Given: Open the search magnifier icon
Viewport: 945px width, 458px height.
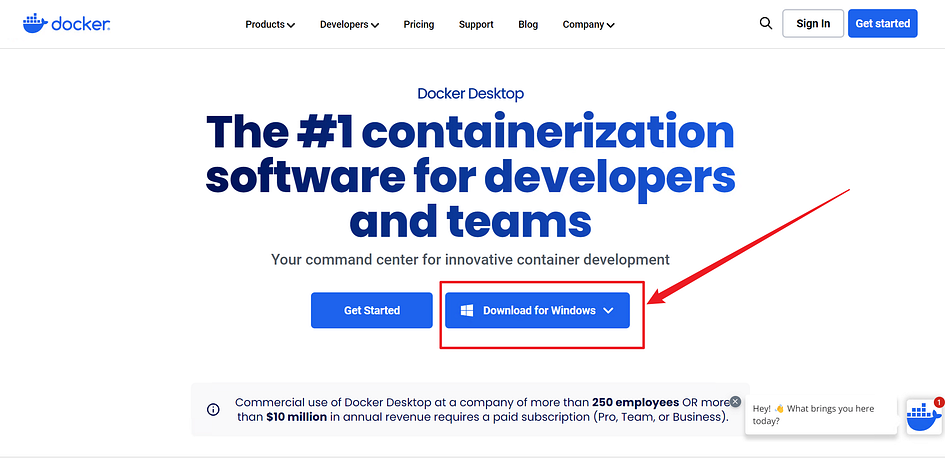Looking at the screenshot, I should click(x=765, y=24).
